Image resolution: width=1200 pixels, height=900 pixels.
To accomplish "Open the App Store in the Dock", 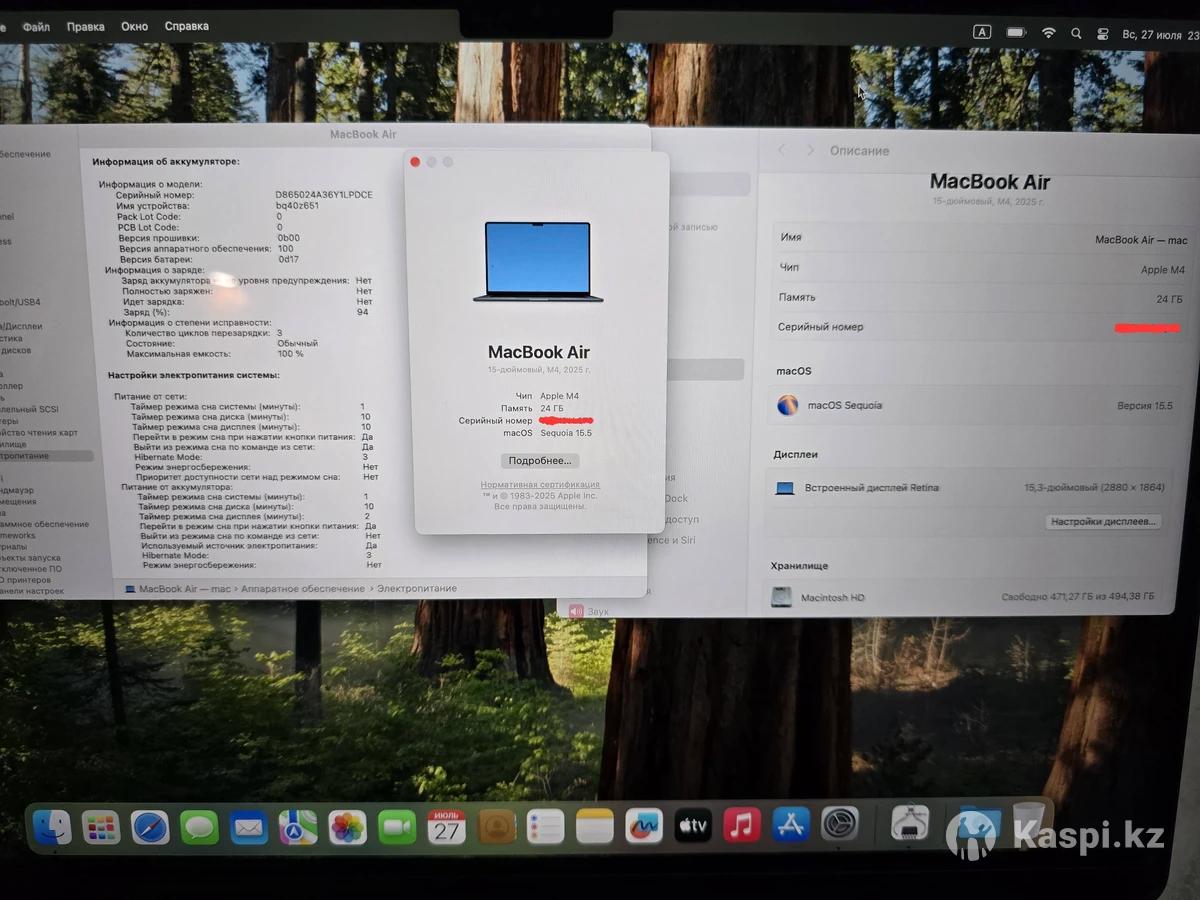I will click(791, 825).
